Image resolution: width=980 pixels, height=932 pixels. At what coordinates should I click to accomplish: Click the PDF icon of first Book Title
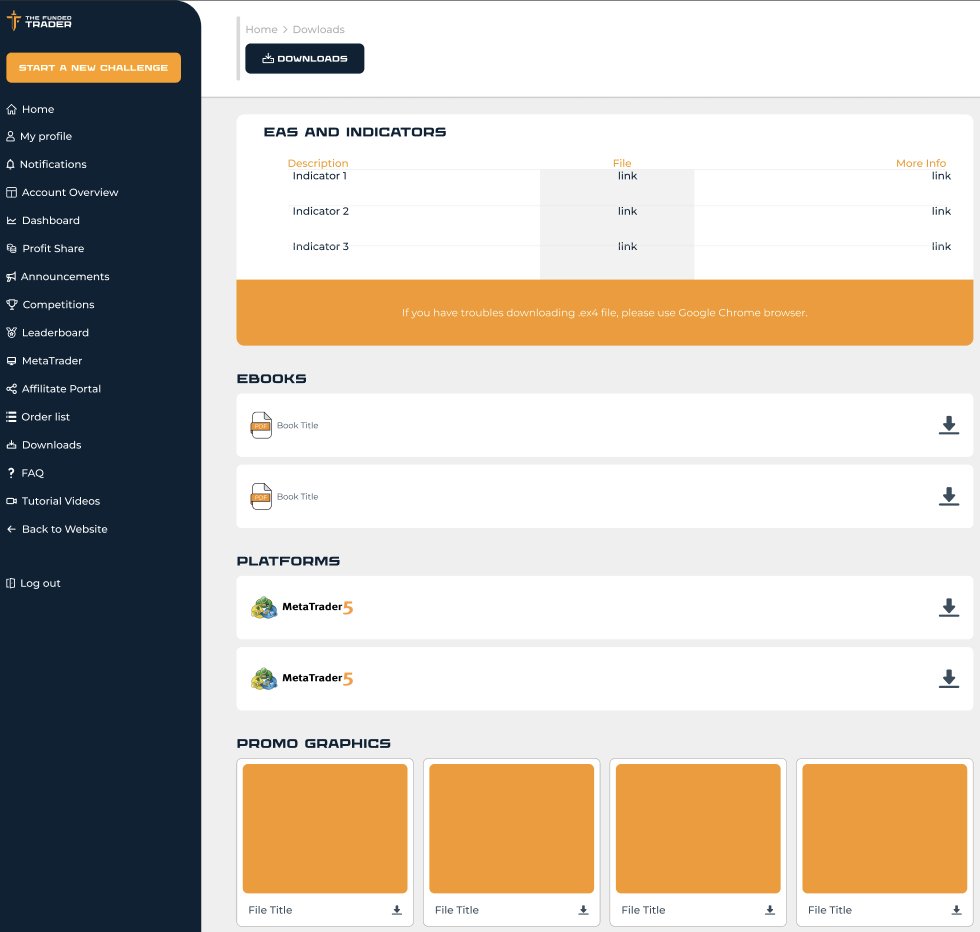tap(261, 425)
